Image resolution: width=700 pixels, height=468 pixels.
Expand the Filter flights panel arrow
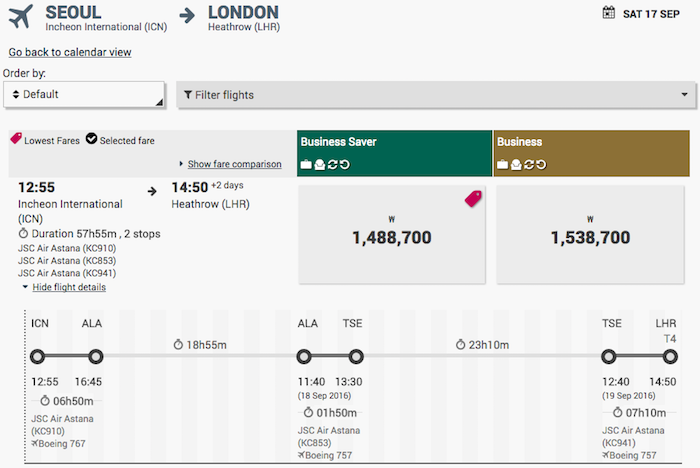(684, 94)
